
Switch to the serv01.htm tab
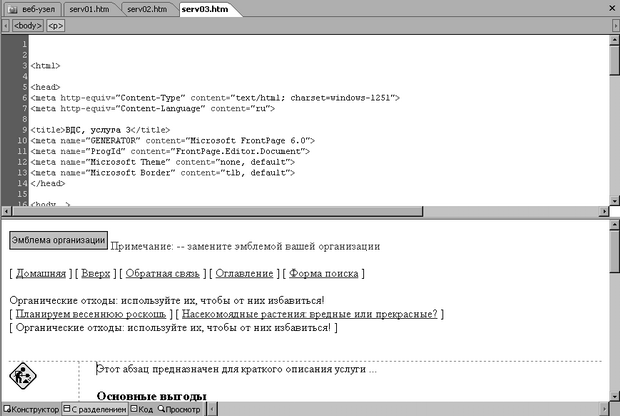point(91,9)
